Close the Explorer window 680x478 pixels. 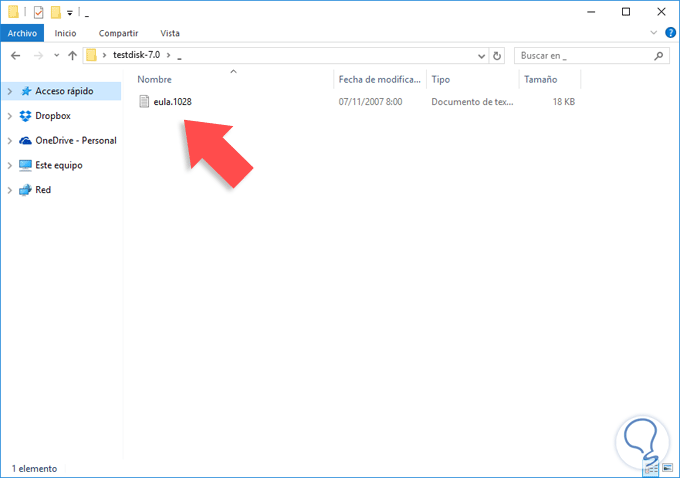[x=661, y=12]
